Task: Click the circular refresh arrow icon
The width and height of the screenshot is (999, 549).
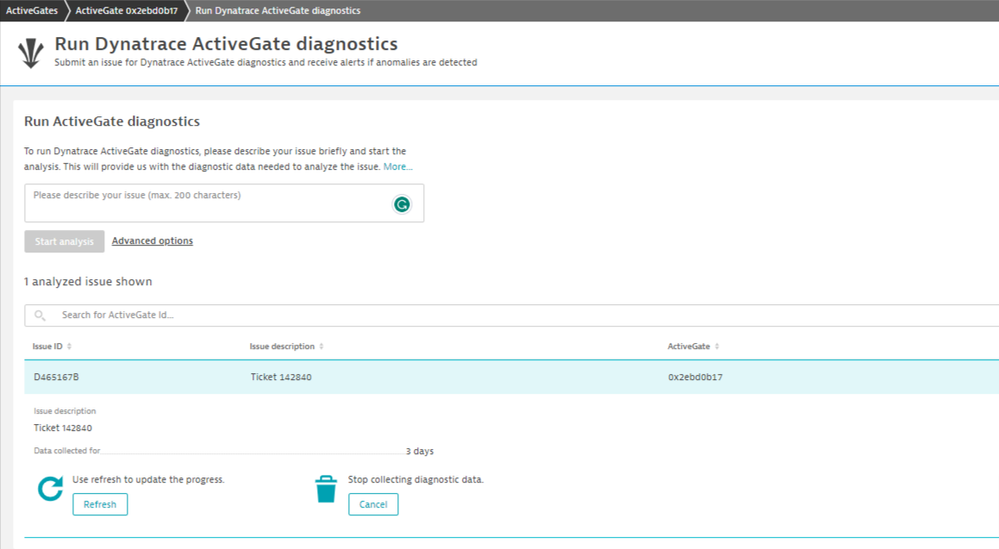Action: point(50,489)
